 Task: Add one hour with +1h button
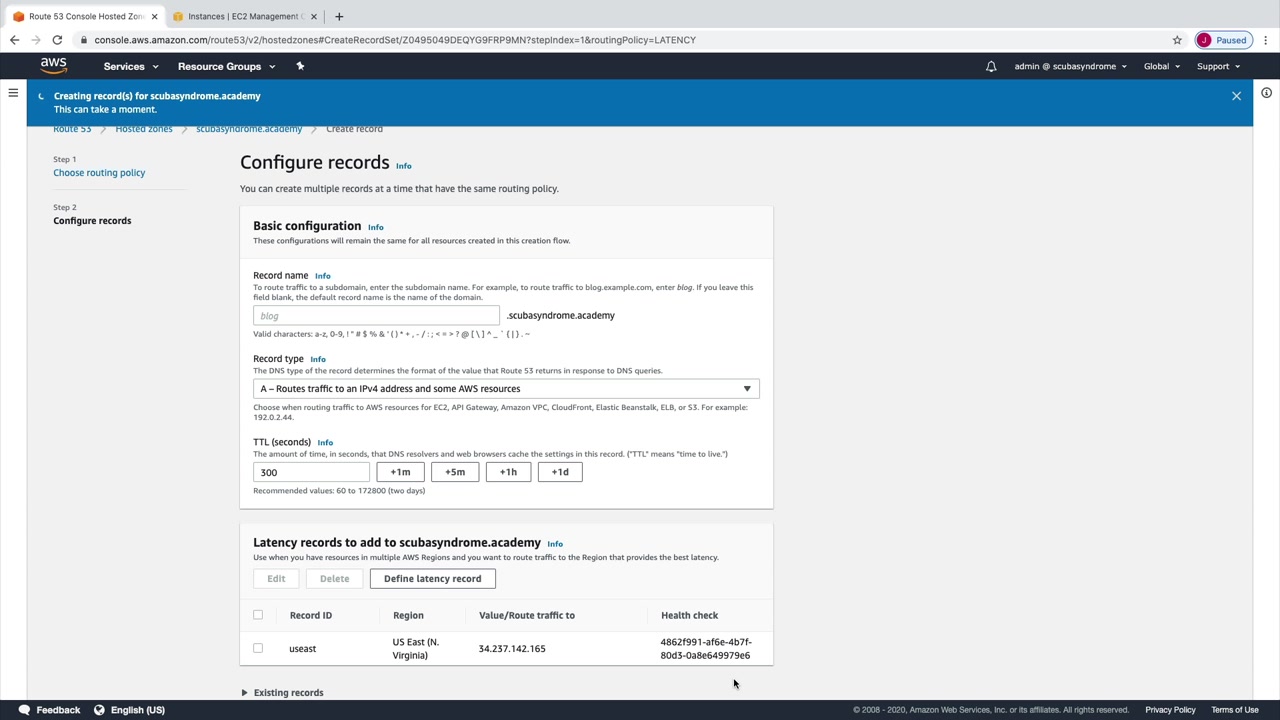pyautogui.click(x=508, y=472)
